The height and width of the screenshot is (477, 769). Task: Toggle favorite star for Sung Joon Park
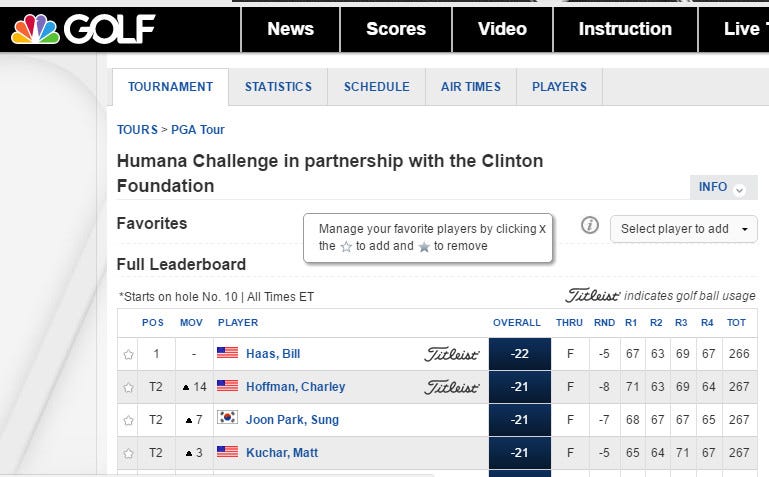tap(128, 420)
